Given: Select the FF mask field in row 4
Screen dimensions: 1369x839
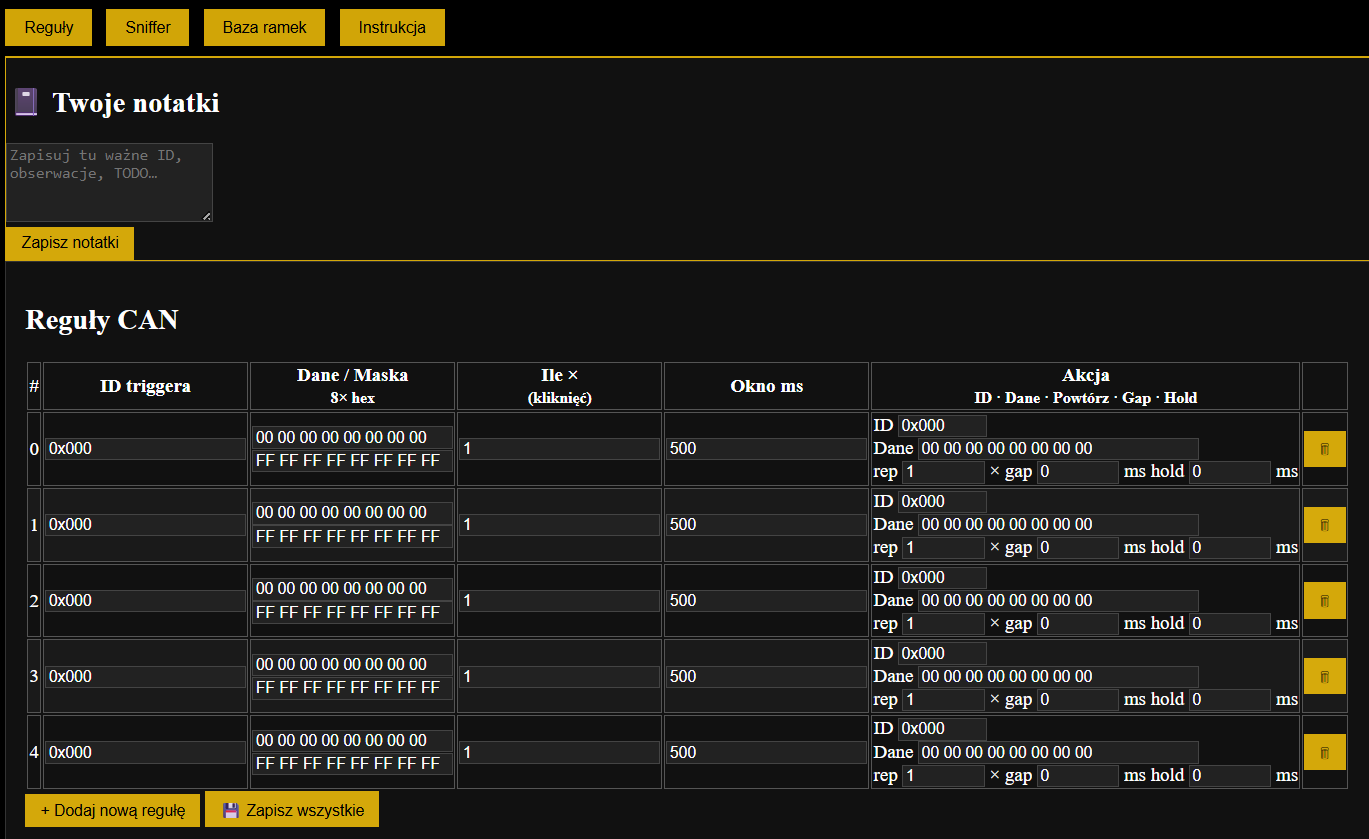Looking at the screenshot, I should click(x=352, y=764).
